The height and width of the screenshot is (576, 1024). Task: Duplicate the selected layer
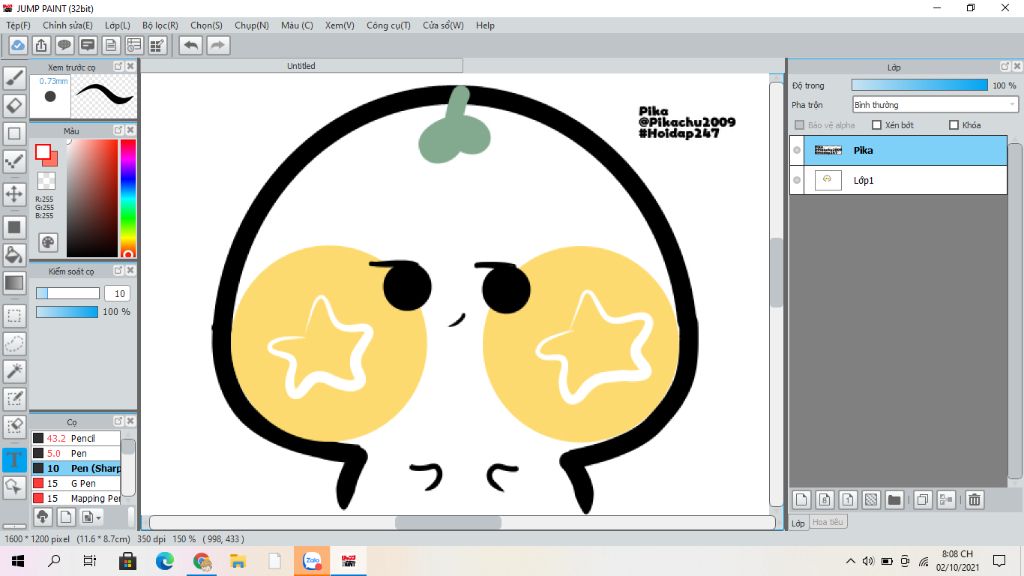click(922, 500)
